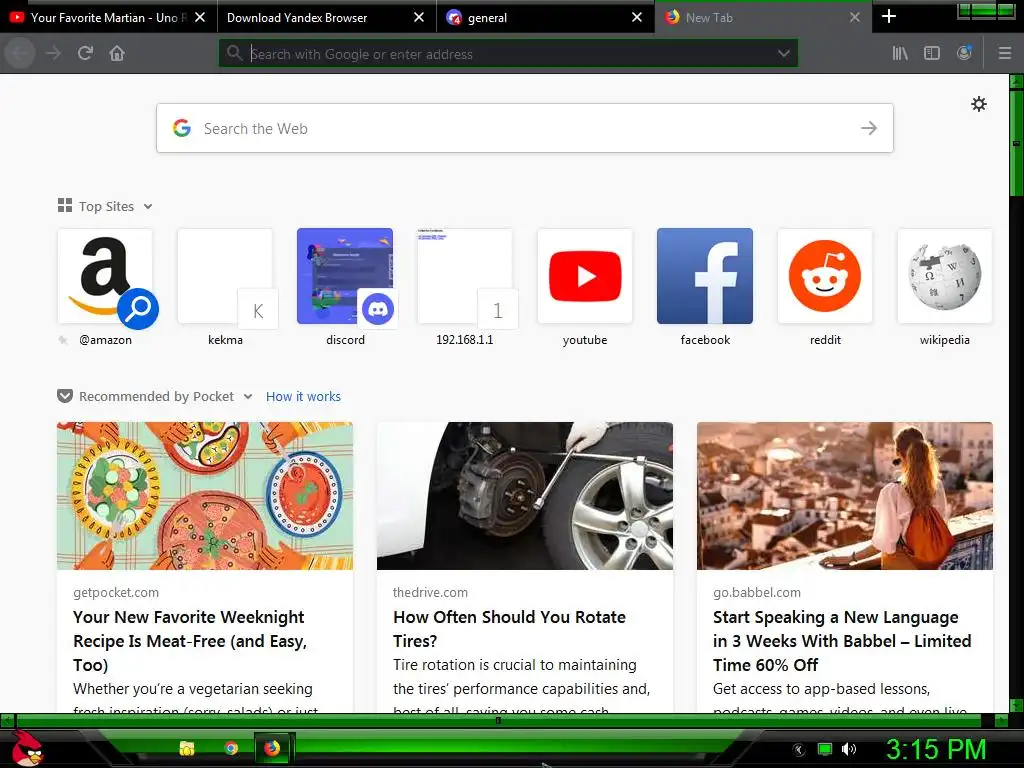Viewport: 1024px width, 768px height.
Task: Open the @amazon top site tile
Action: tap(105, 276)
